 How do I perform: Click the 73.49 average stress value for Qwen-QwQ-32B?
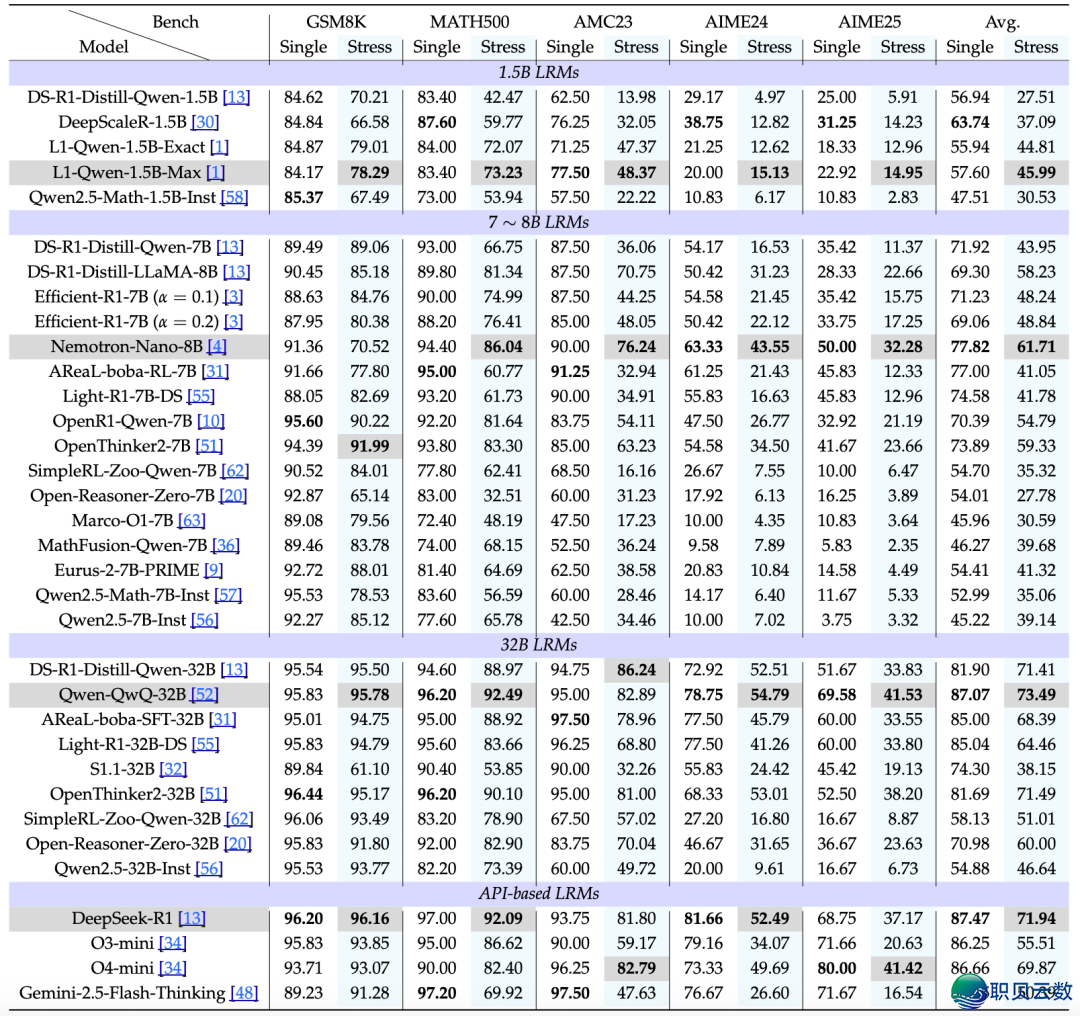tap(1036, 694)
